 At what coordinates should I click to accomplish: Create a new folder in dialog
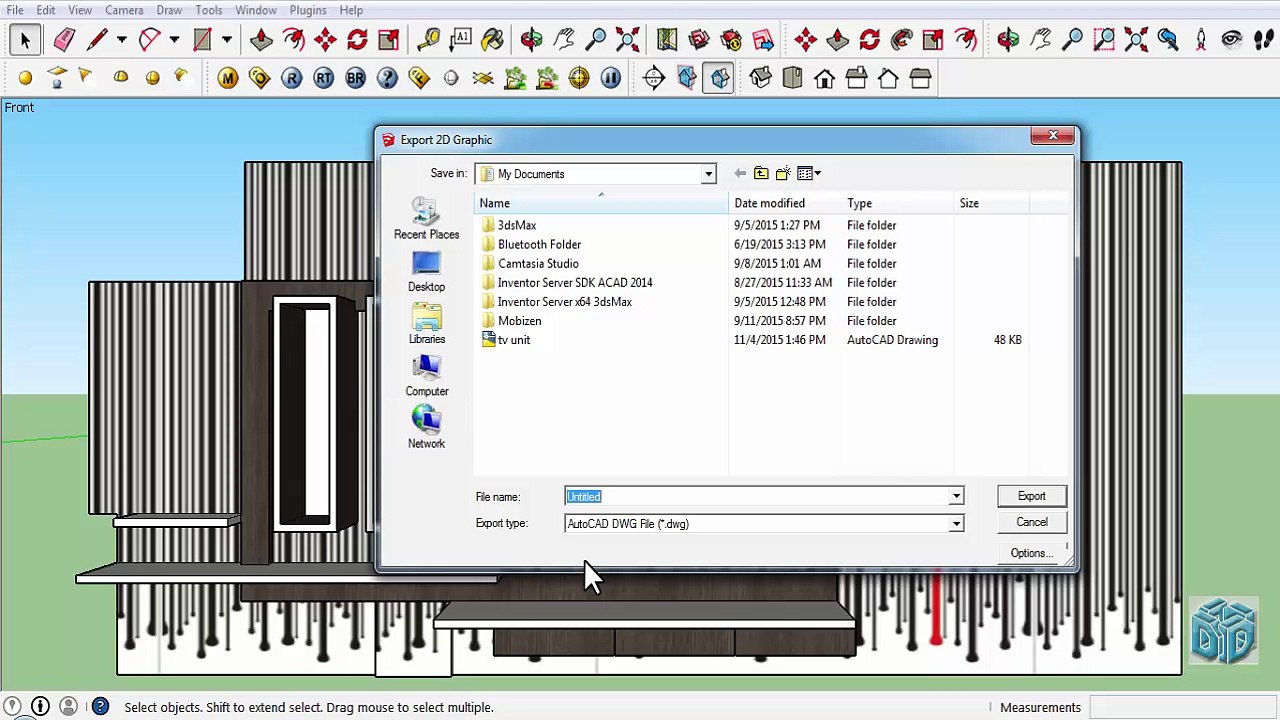tap(783, 174)
